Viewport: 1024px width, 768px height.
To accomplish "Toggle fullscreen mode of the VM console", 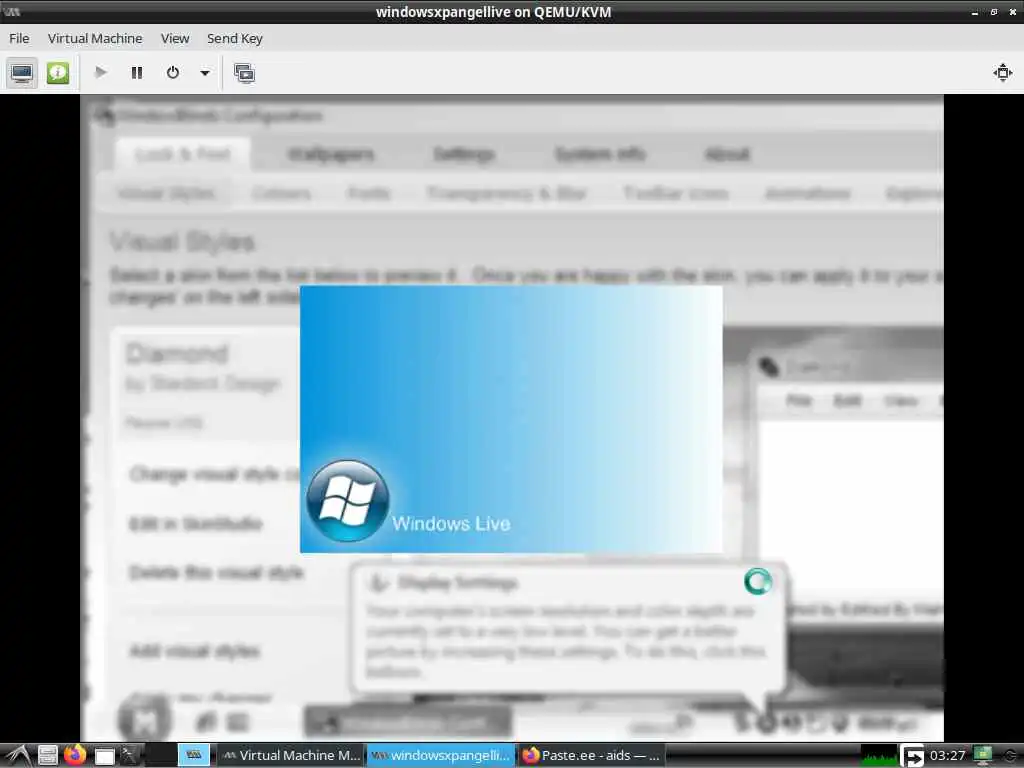I will (1002, 72).
